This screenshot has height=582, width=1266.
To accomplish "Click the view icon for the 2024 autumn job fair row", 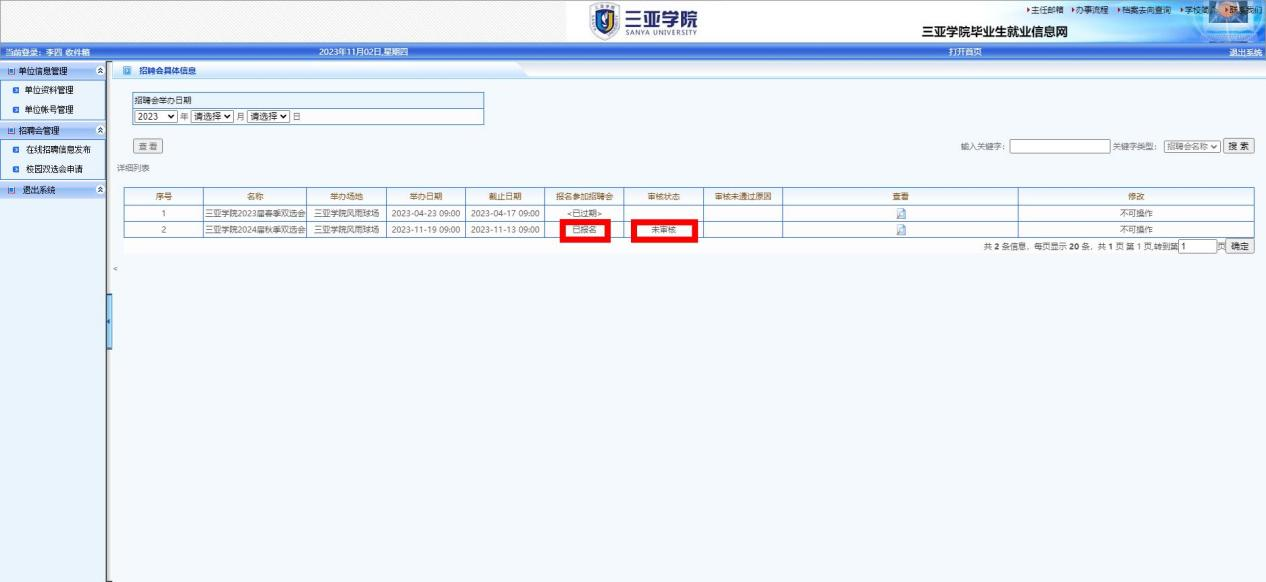I will 900,230.
